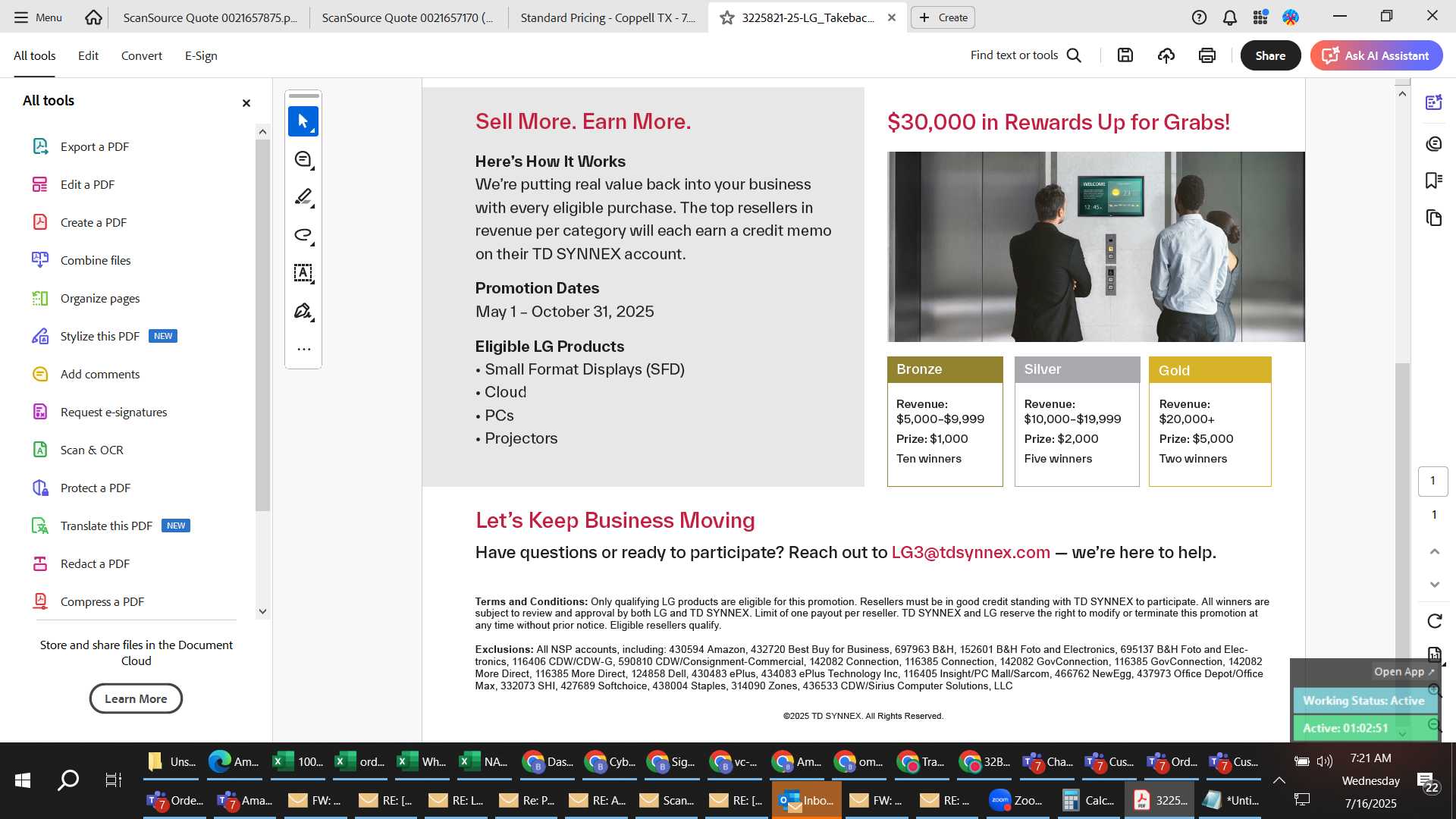Switch to ScanSource Quote 0021657170 tab
Viewport: 1456px width, 819px height.
407,17
